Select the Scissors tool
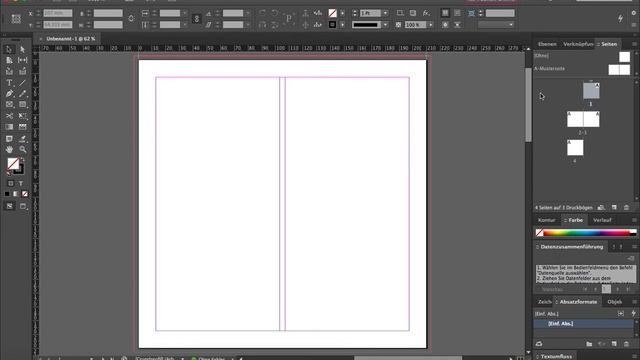 click(x=9, y=116)
